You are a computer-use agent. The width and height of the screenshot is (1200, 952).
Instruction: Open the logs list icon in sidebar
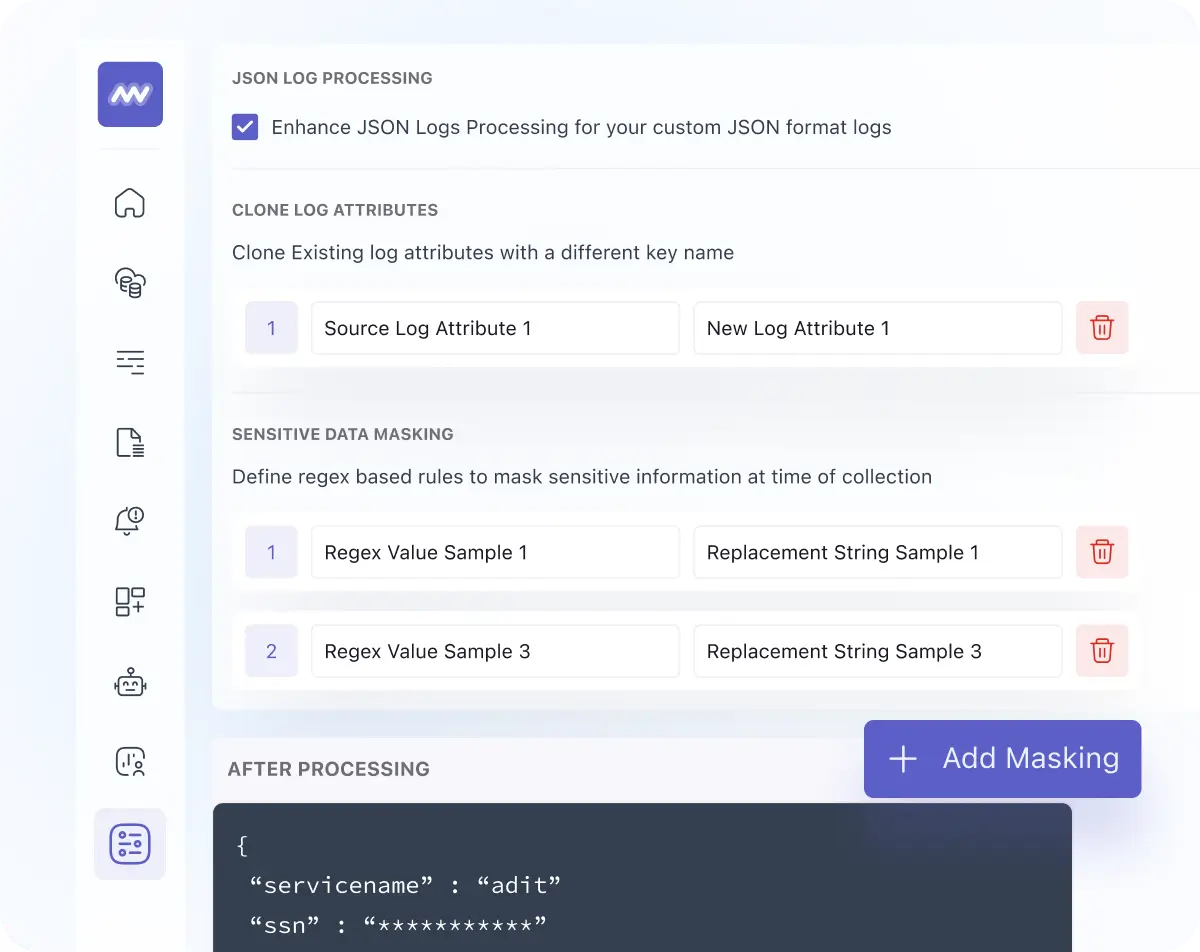130,362
